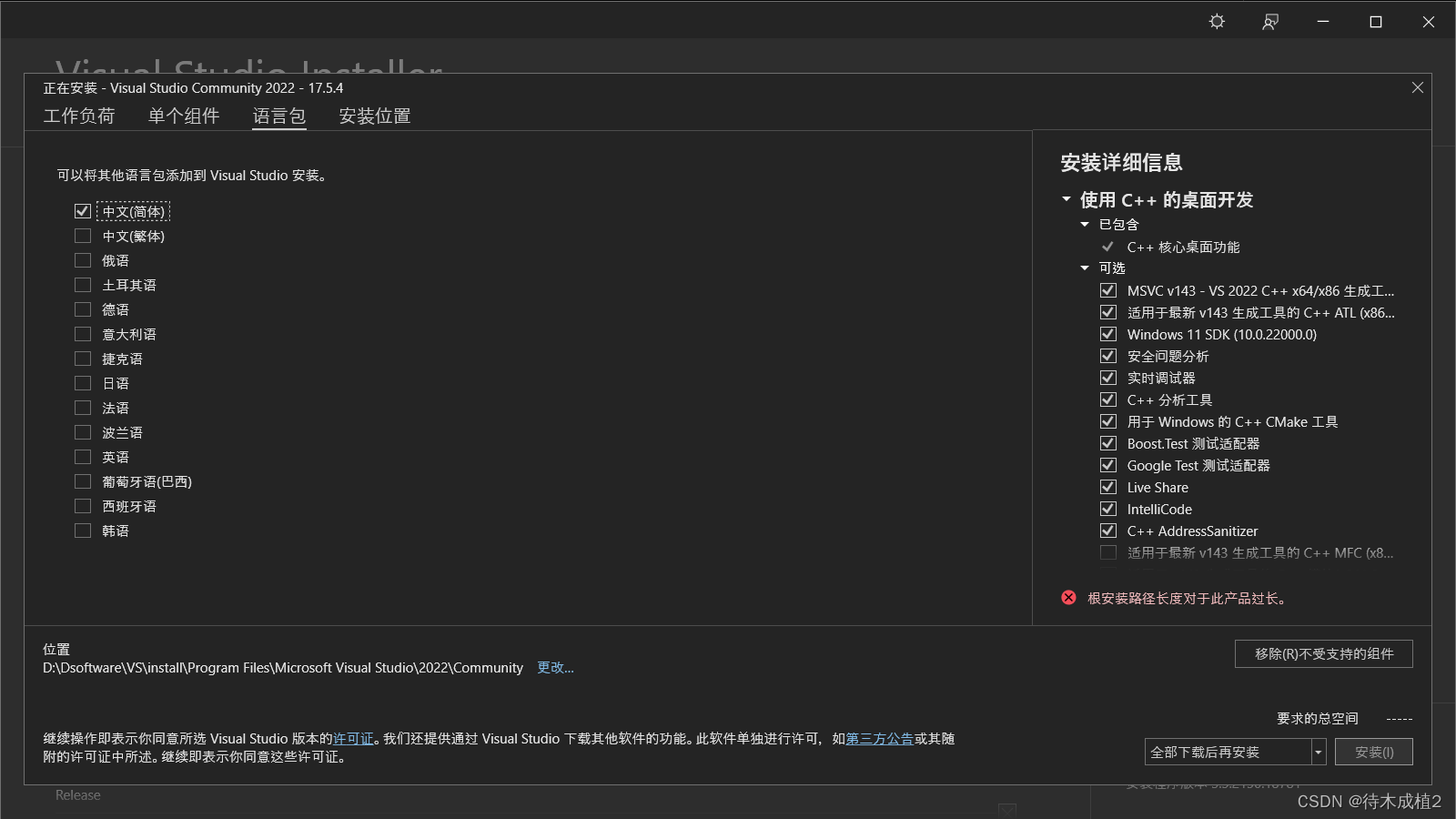This screenshot has width=1456, height=819.
Task: Check the C++ MFC v143 component
Action: coord(1108,552)
